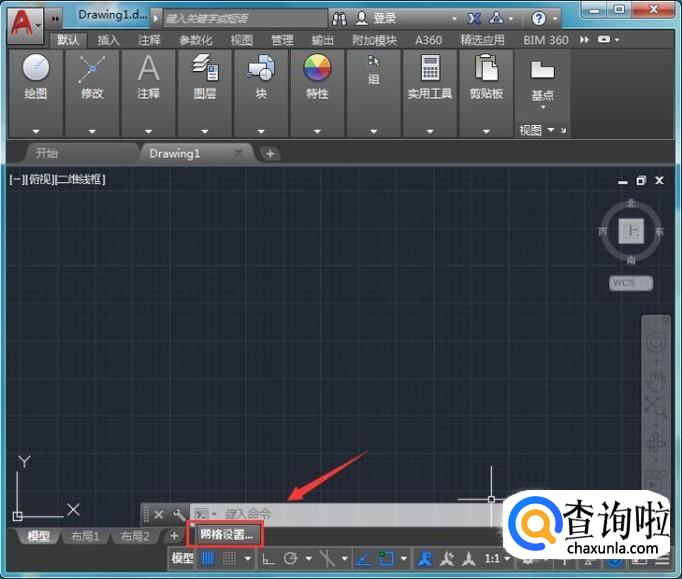Click the Modify (修改) panel icon
This screenshot has height=579, width=682.
pos(92,68)
